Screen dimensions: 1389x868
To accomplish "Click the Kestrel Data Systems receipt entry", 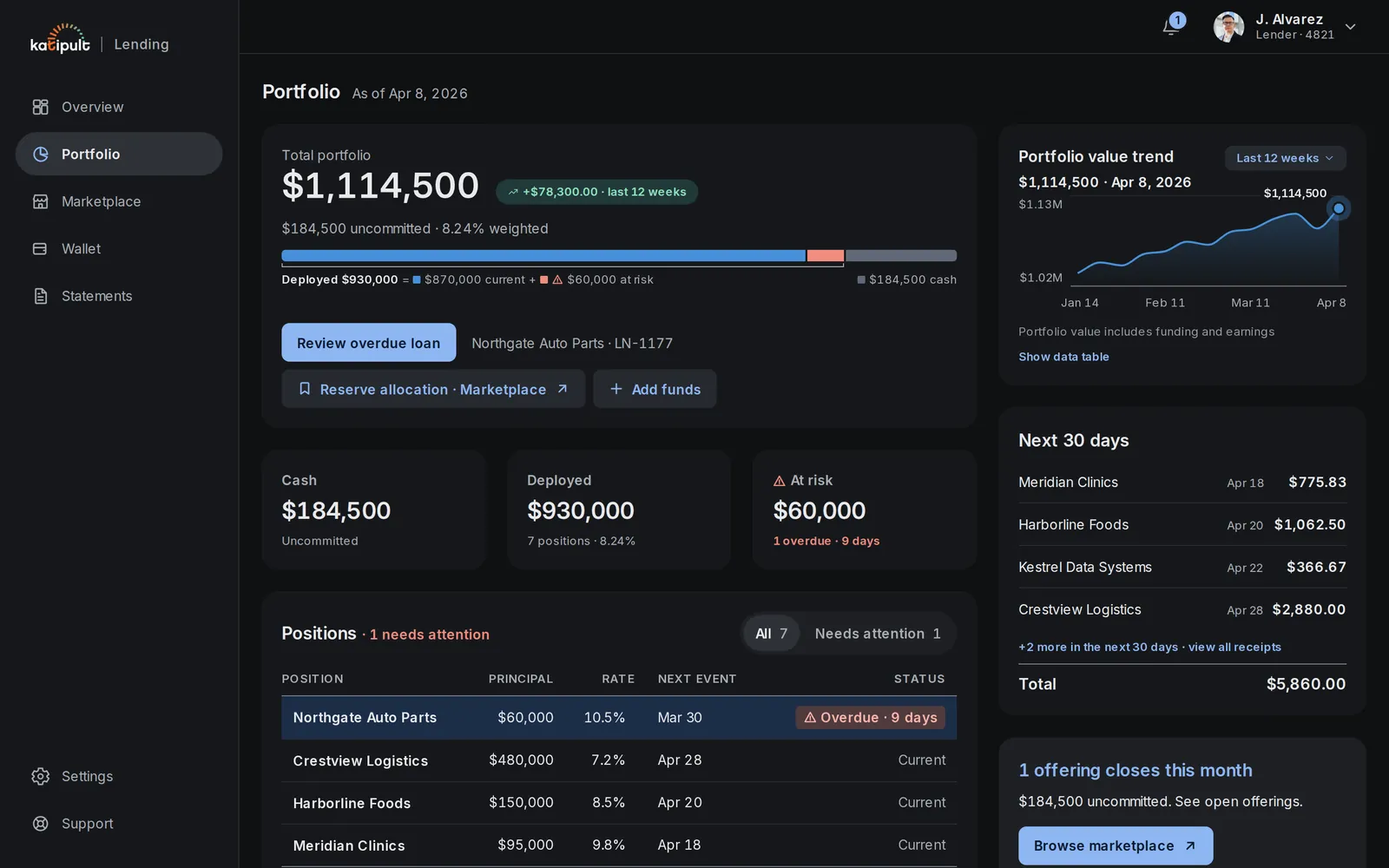I will point(1182,567).
